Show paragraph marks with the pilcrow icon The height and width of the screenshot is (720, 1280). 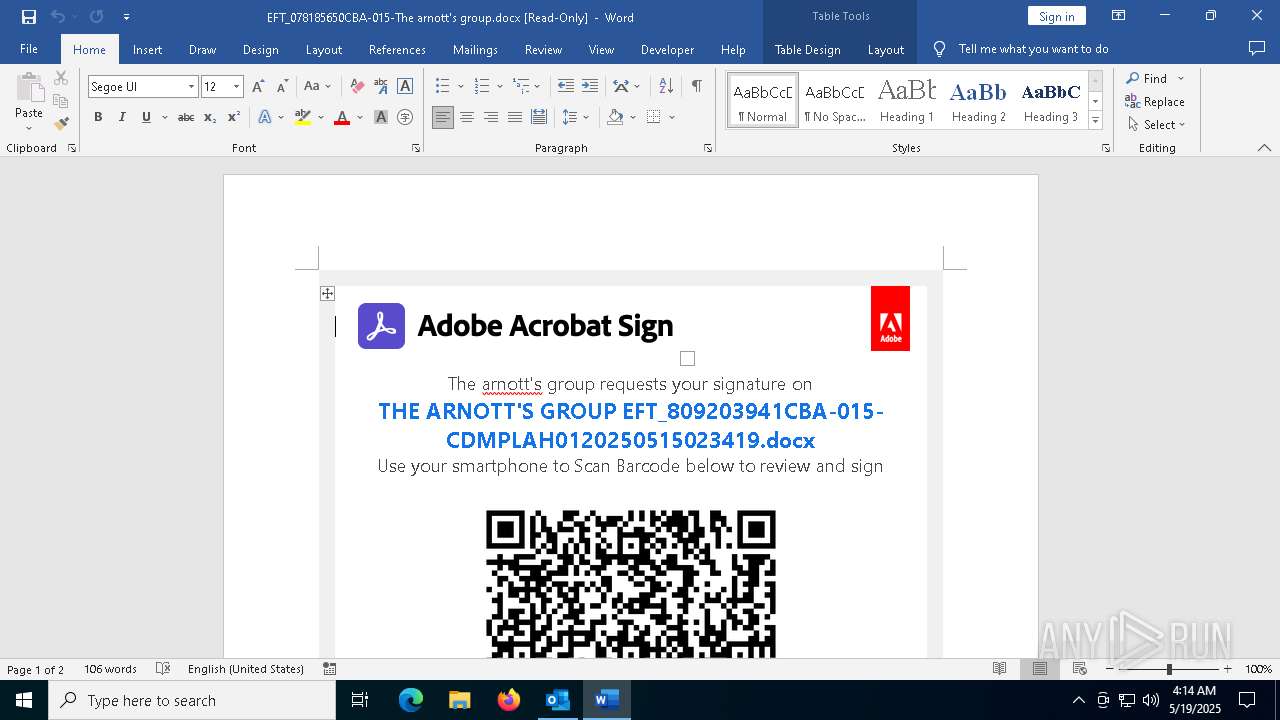pyautogui.click(x=696, y=86)
